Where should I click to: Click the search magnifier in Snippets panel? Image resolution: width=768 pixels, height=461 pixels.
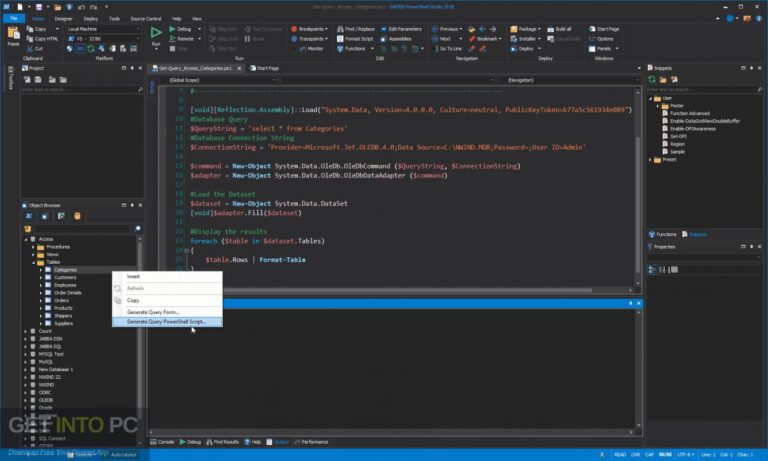[x=760, y=90]
